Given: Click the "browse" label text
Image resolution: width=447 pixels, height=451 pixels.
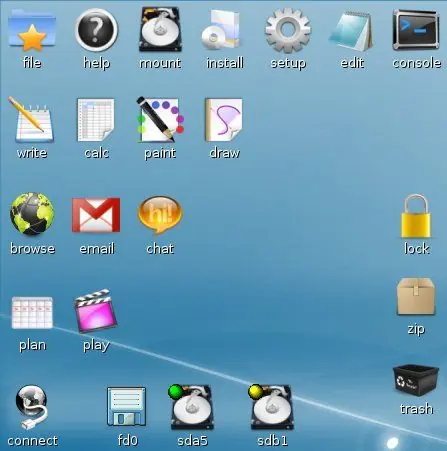Looking at the screenshot, I should [32, 249].
